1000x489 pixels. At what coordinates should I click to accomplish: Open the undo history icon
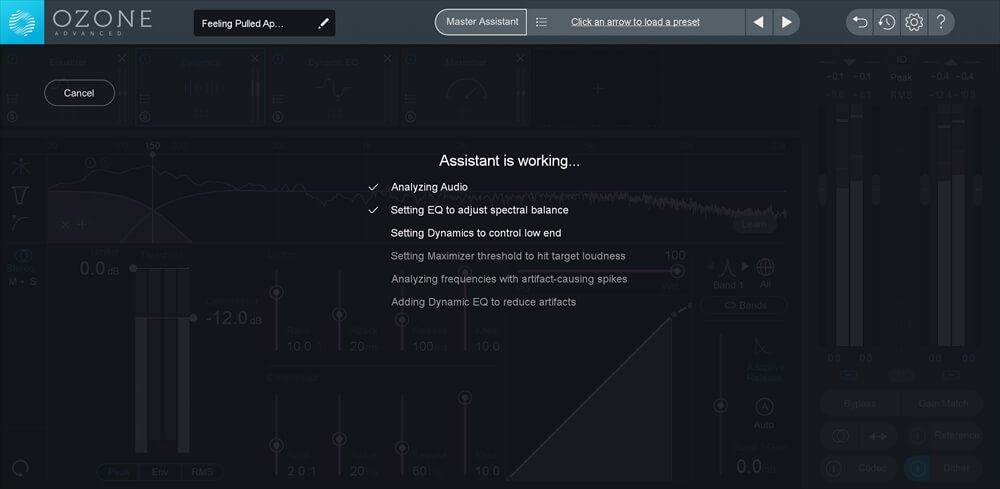click(x=886, y=22)
